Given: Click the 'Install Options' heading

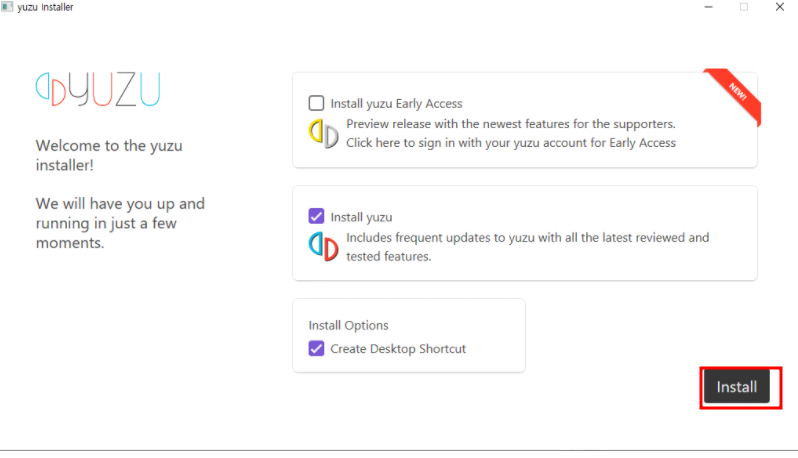Looking at the screenshot, I should pyautogui.click(x=348, y=325).
